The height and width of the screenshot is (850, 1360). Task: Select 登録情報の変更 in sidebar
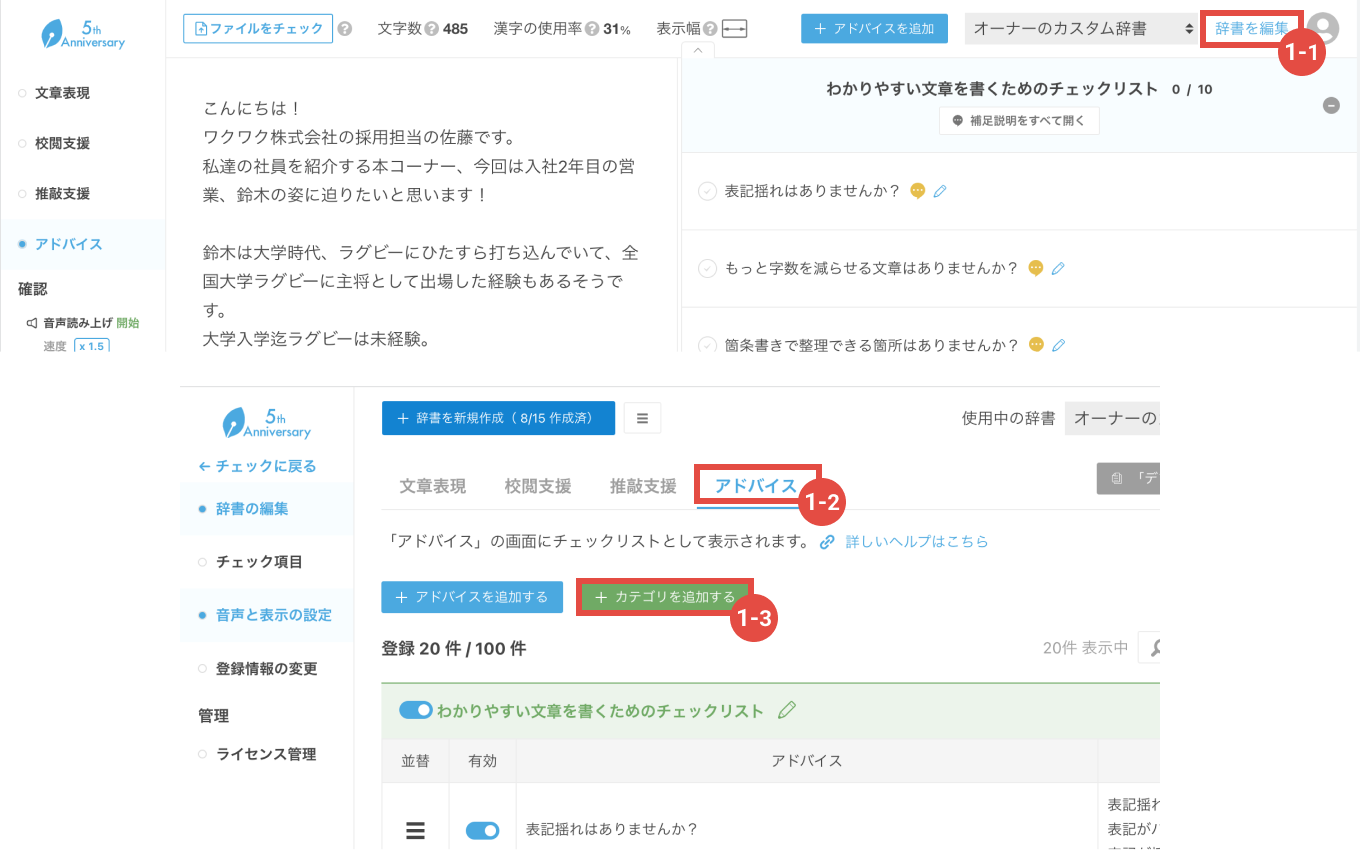tap(266, 669)
